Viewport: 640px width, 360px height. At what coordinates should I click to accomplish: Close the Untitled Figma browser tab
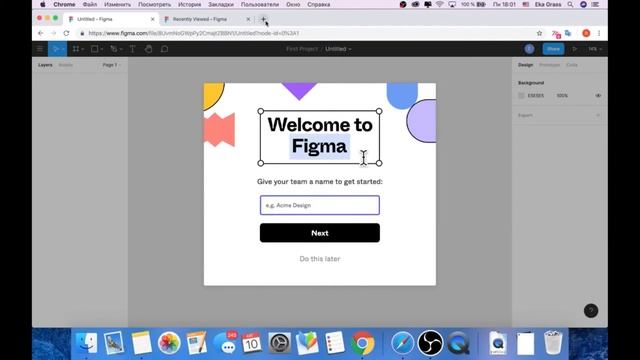tap(152, 19)
